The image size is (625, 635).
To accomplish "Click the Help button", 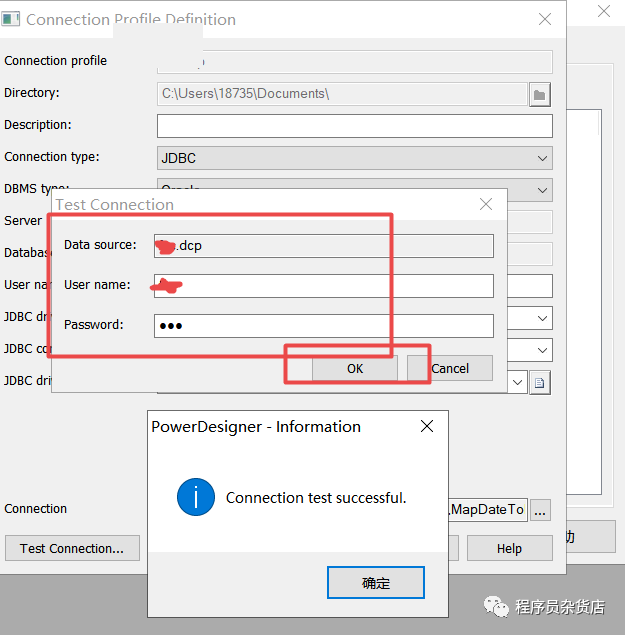I will [510, 548].
